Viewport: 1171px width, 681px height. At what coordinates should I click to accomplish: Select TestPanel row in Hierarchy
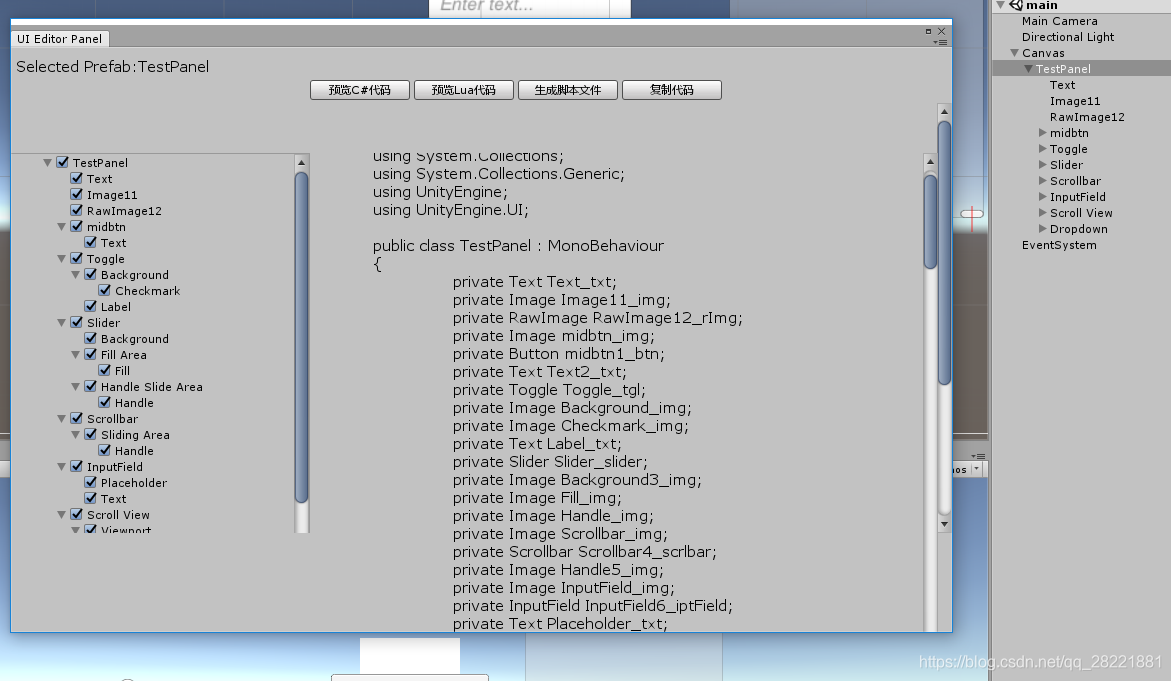click(x=1081, y=69)
